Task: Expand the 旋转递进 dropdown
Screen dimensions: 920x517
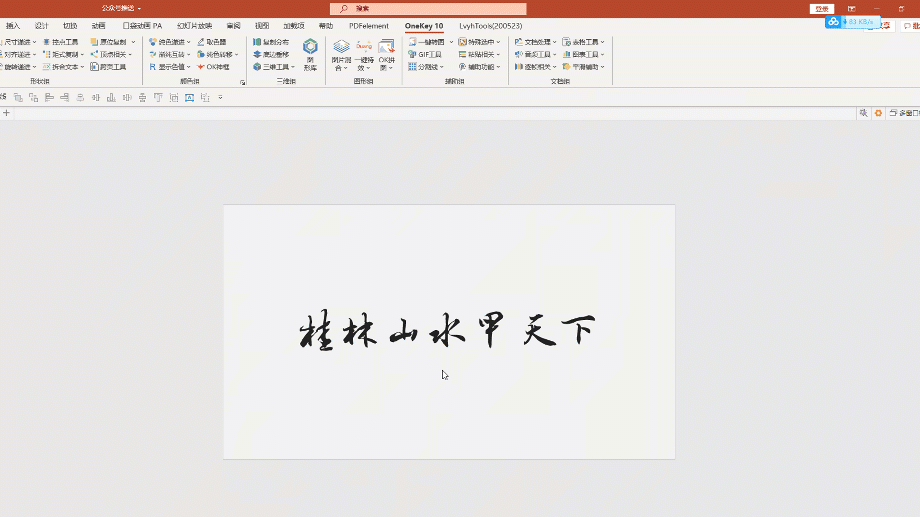Action: click(34, 67)
